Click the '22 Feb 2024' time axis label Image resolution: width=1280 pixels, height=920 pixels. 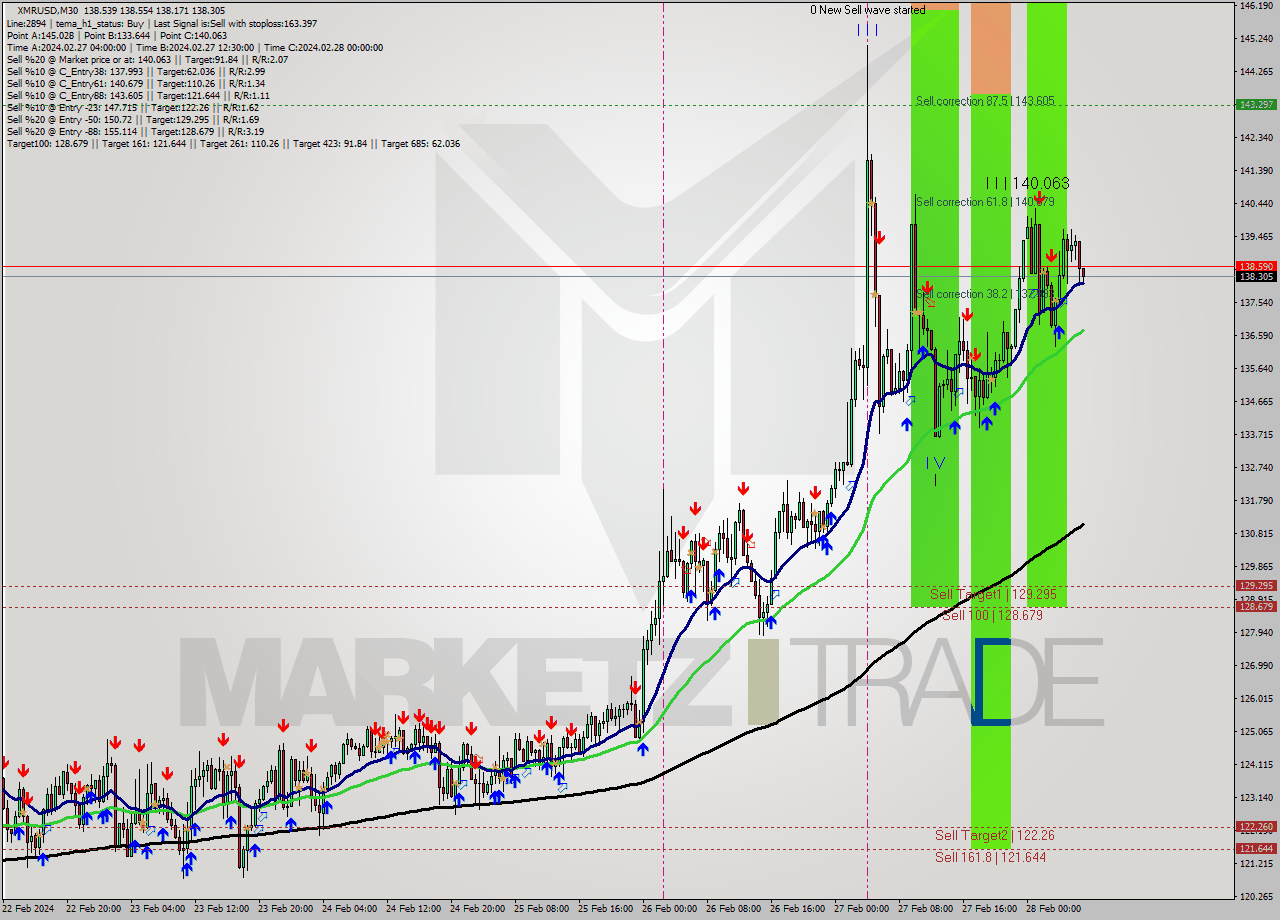coord(28,909)
